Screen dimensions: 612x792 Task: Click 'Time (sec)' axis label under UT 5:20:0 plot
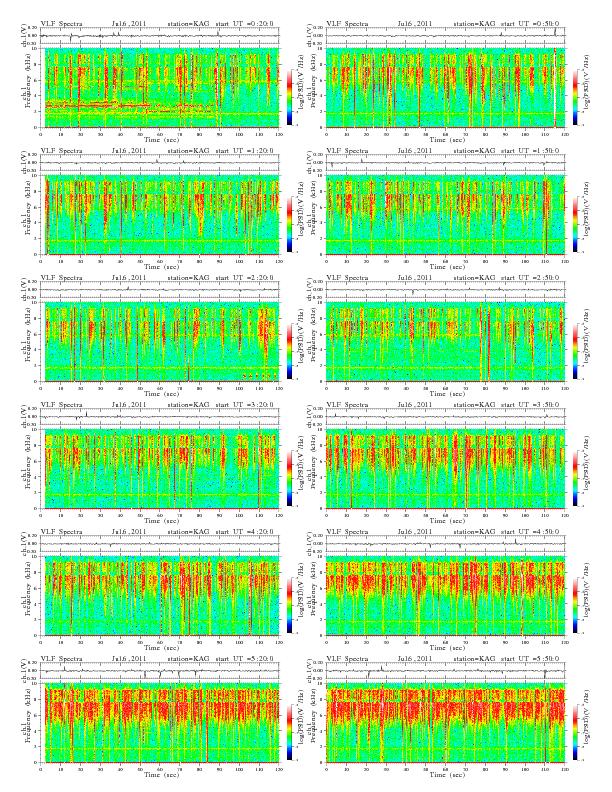coord(162,774)
